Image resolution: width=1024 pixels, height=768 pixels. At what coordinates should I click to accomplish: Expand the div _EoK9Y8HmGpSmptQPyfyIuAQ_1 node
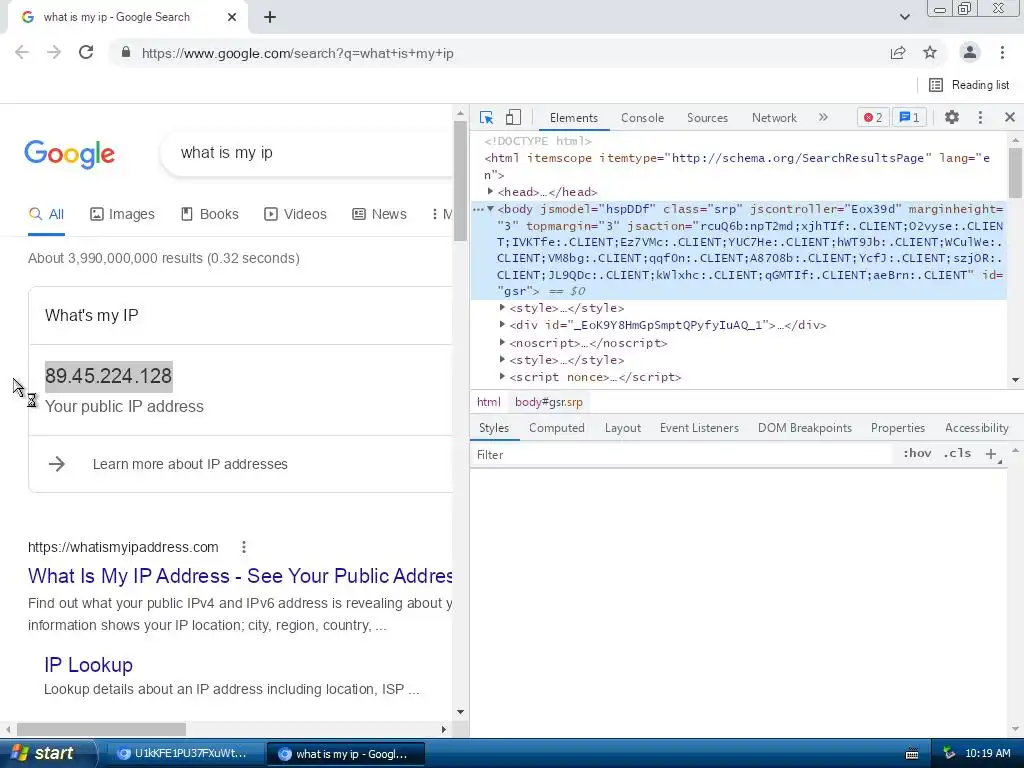click(x=502, y=324)
